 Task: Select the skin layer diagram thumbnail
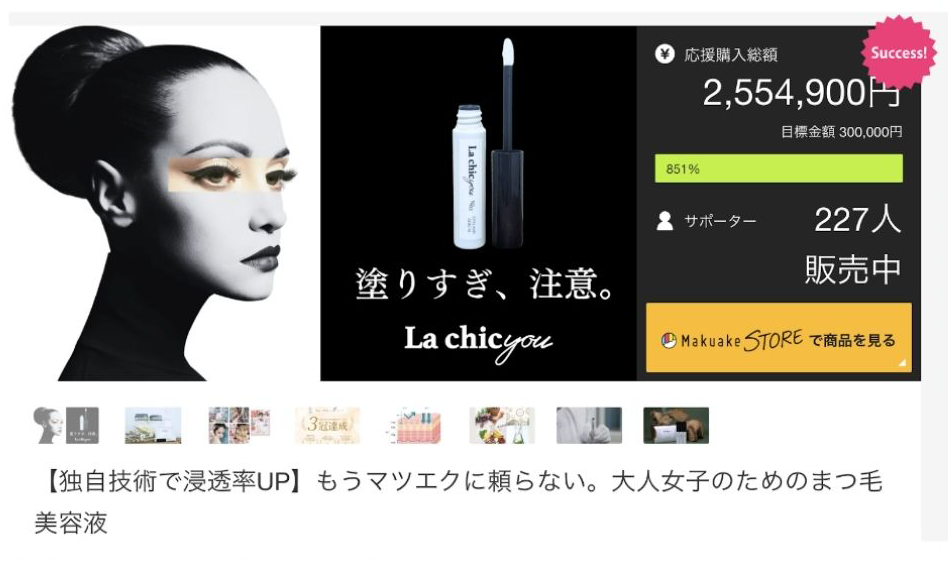(415, 426)
